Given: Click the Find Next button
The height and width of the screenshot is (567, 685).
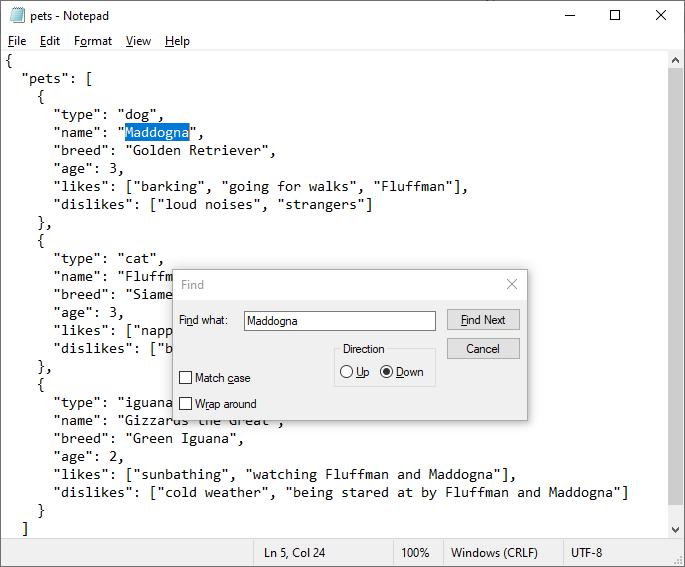Looking at the screenshot, I should point(483,320).
